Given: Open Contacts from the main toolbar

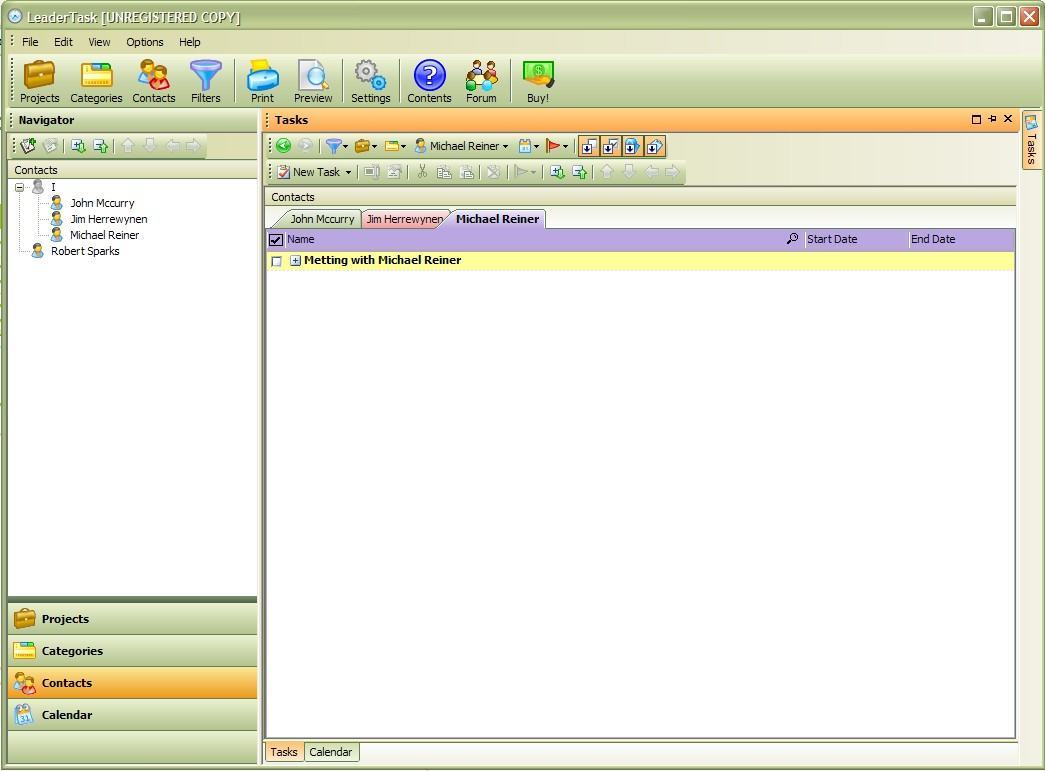Looking at the screenshot, I should 153,81.
